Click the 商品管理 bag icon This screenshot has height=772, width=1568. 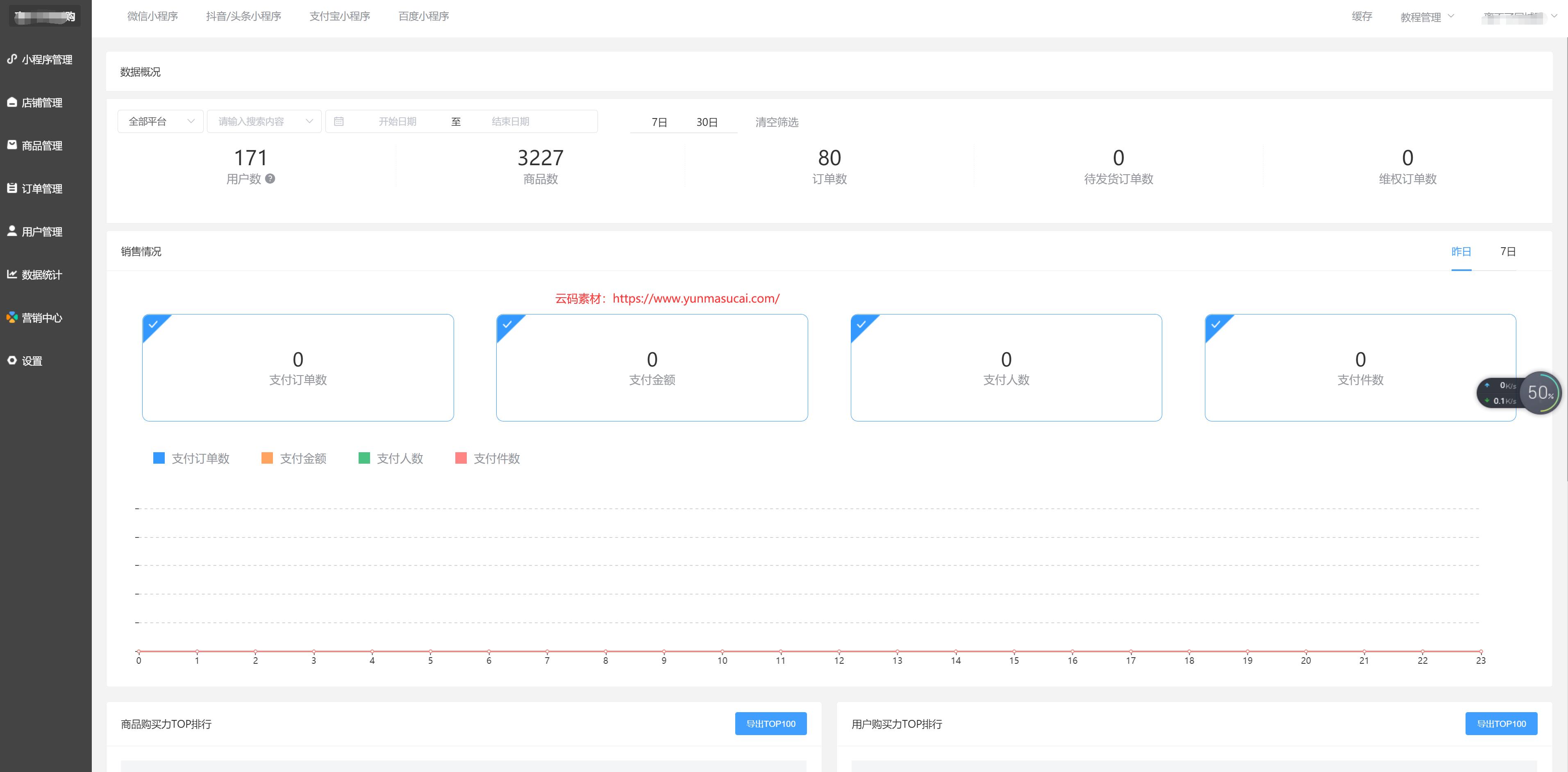coord(11,145)
